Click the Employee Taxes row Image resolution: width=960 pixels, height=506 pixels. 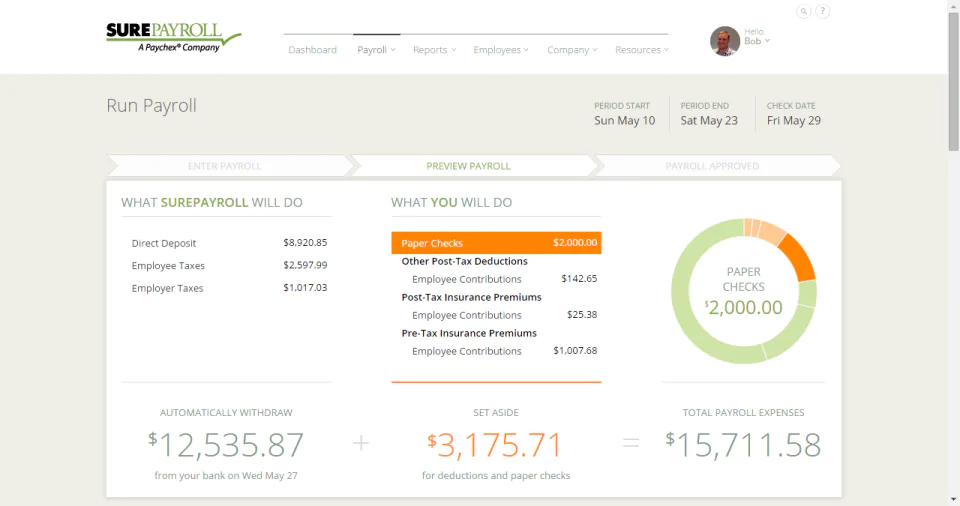point(229,265)
